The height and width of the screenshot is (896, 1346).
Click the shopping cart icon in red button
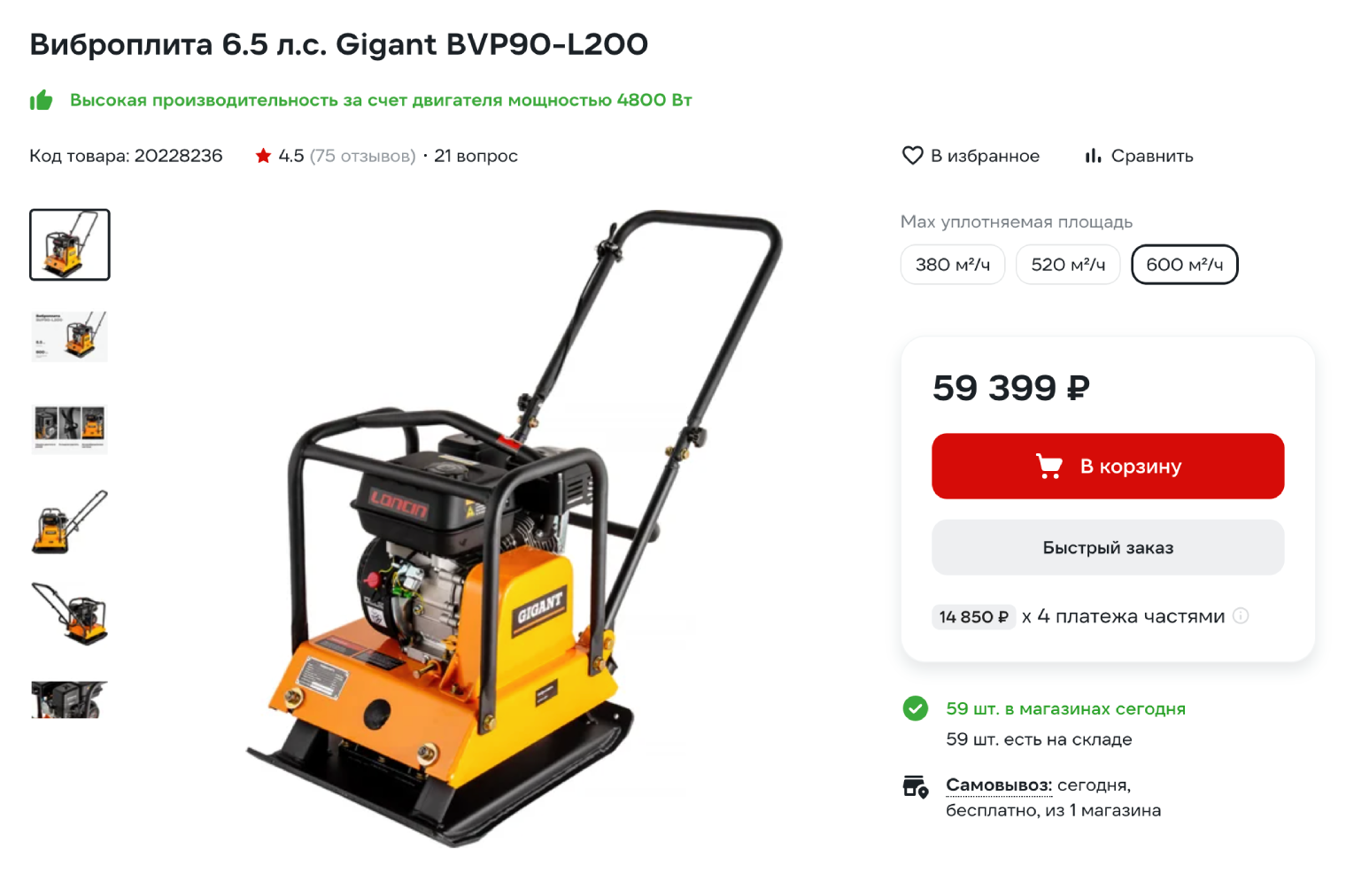(x=1049, y=466)
